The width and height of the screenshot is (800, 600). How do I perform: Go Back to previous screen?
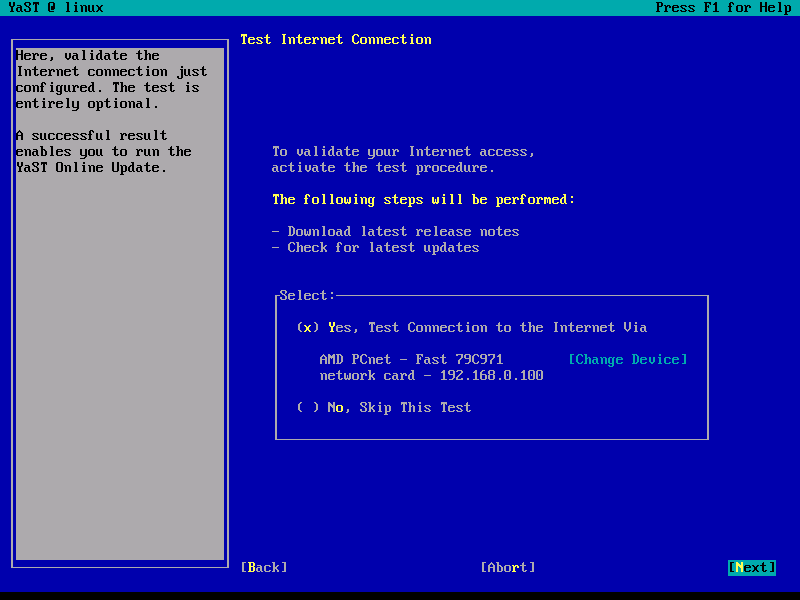(264, 567)
